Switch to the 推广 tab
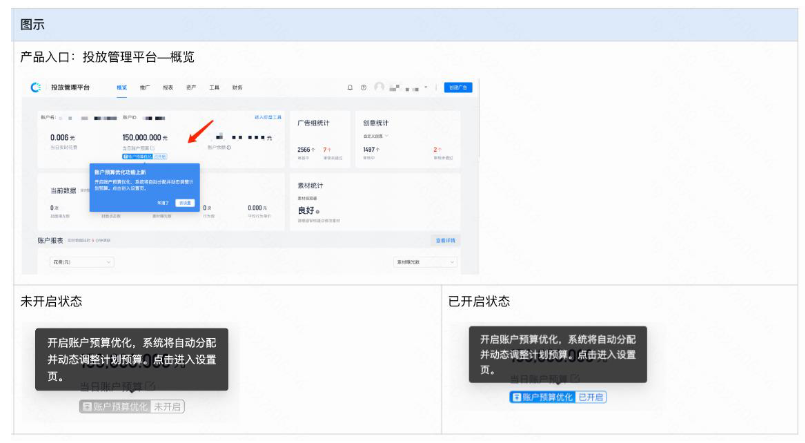The height and width of the screenshot is (443, 805). [x=146, y=88]
